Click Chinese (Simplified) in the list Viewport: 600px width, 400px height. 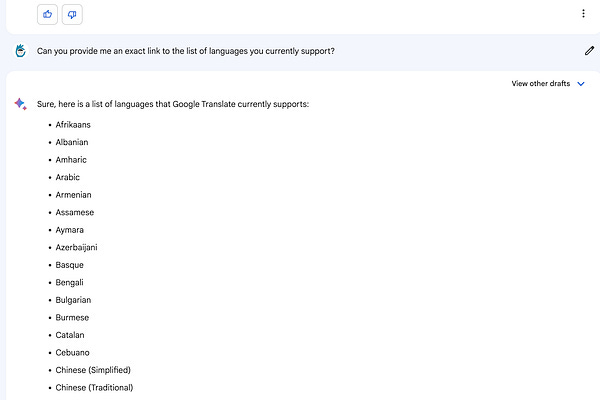coord(93,370)
